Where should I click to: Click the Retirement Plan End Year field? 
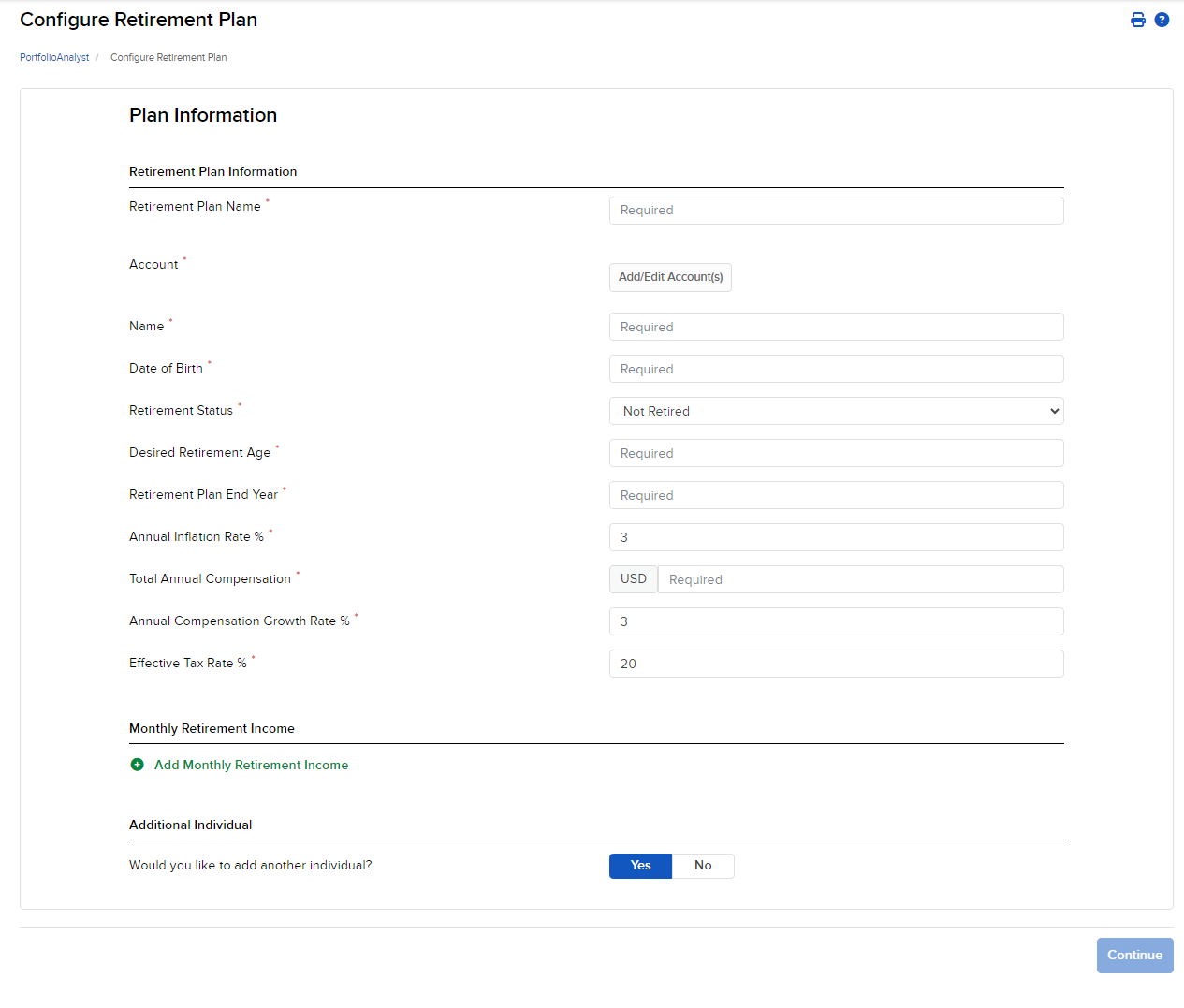836,494
